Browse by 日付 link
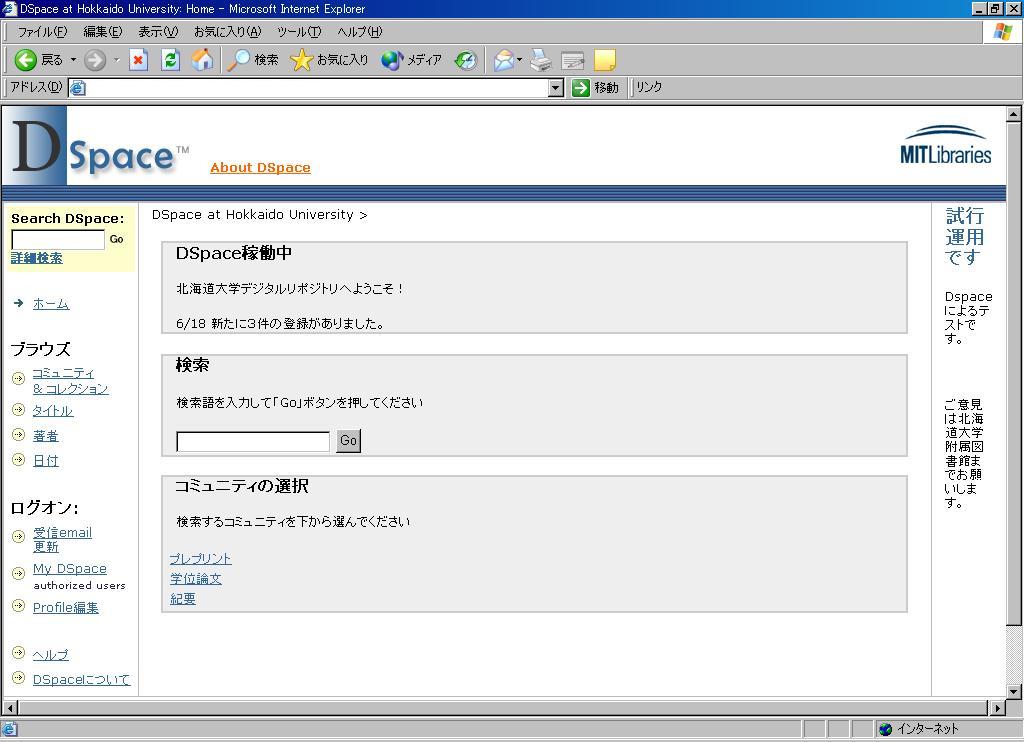 point(46,460)
